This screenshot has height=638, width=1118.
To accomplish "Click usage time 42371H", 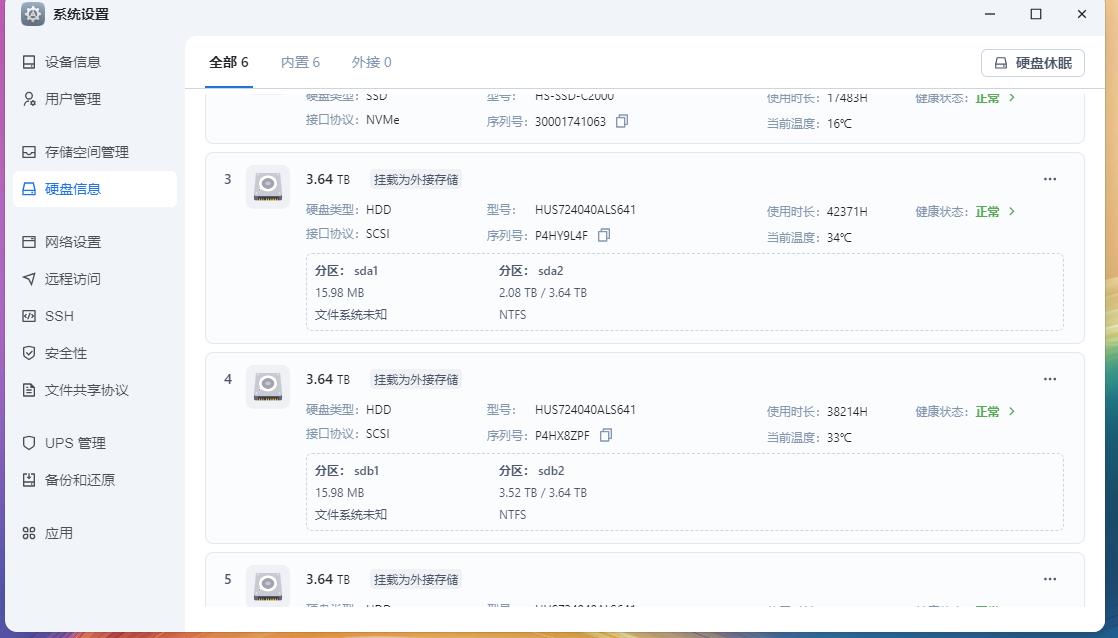I will click(847, 212).
